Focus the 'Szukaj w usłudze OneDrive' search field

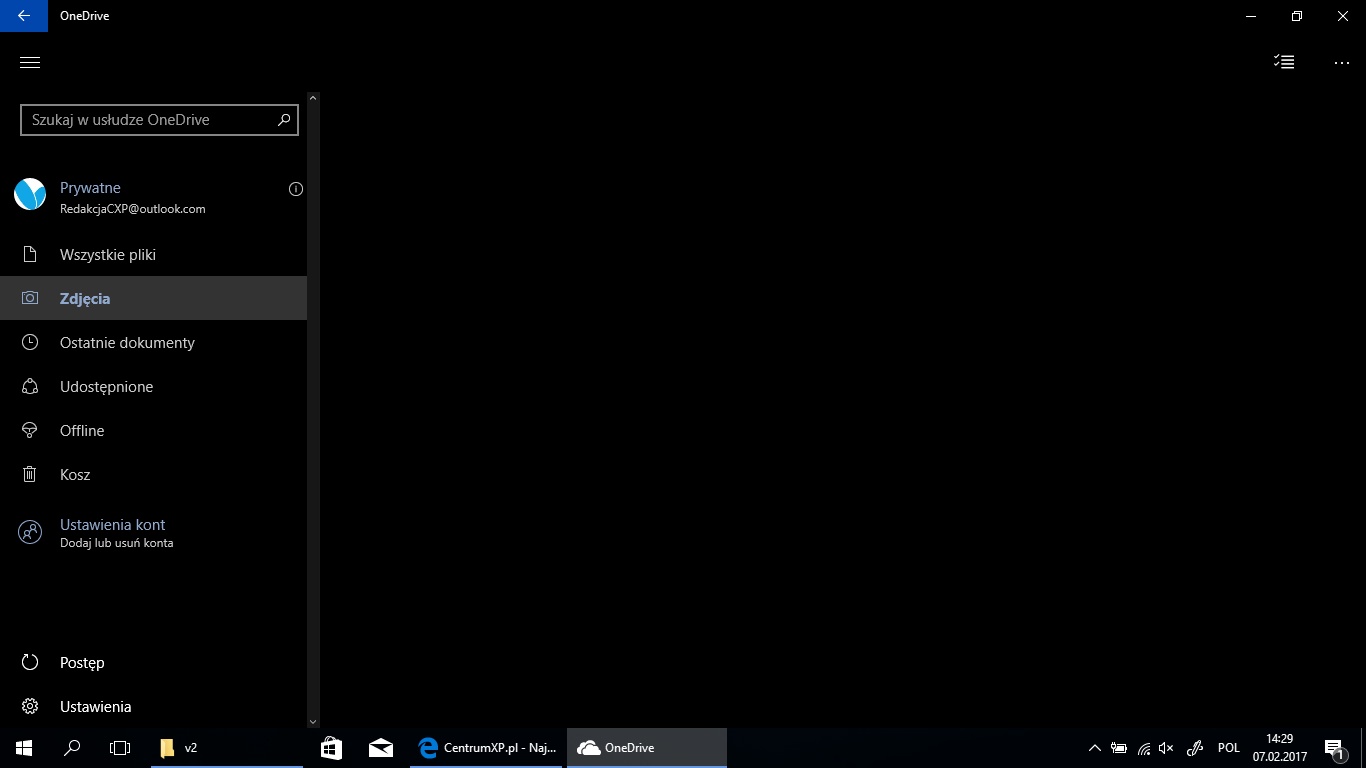(159, 120)
